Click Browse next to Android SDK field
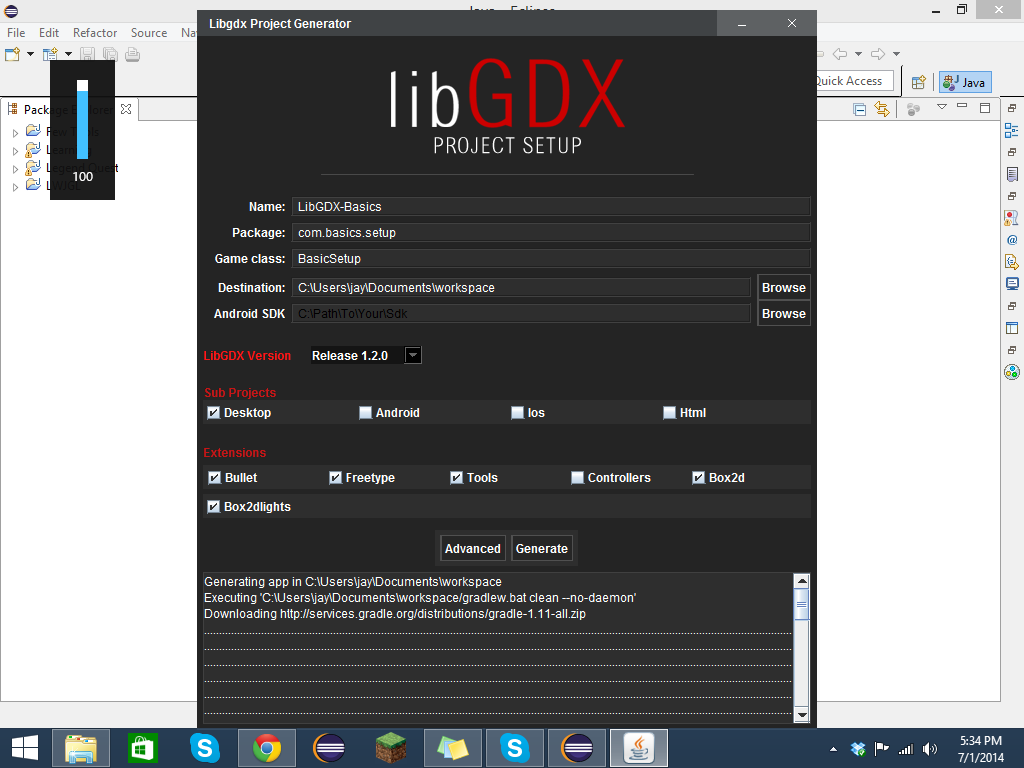This screenshot has width=1024, height=768. (x=784, y=313)
